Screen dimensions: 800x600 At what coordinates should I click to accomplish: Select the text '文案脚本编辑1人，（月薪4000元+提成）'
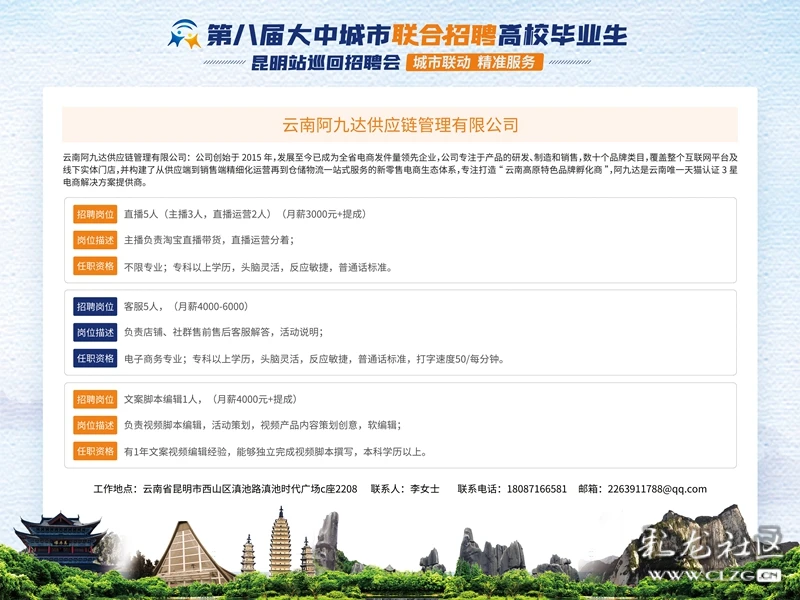coord(211,399)
